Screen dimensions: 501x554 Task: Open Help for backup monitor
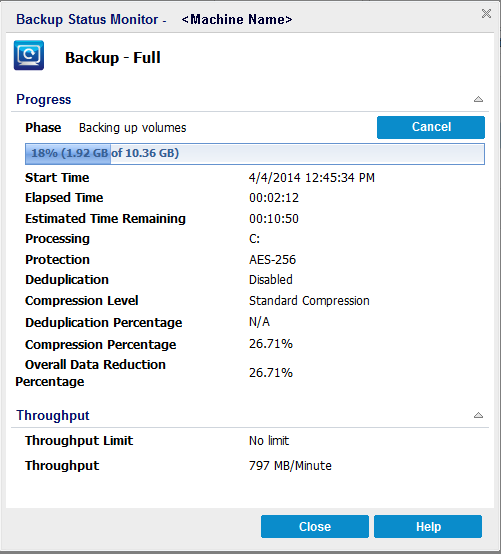click(428, 526)
